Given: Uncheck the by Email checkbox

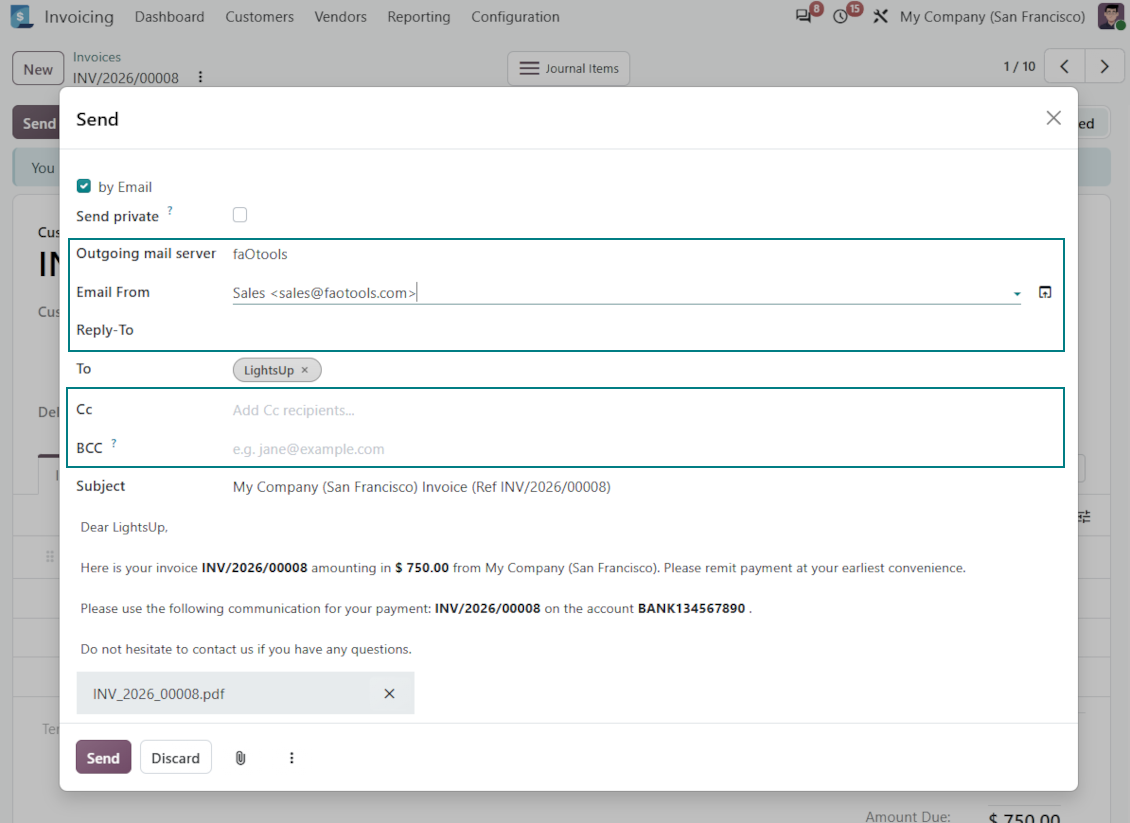Looking at the screenshot, I should click(x=84, y=186).
